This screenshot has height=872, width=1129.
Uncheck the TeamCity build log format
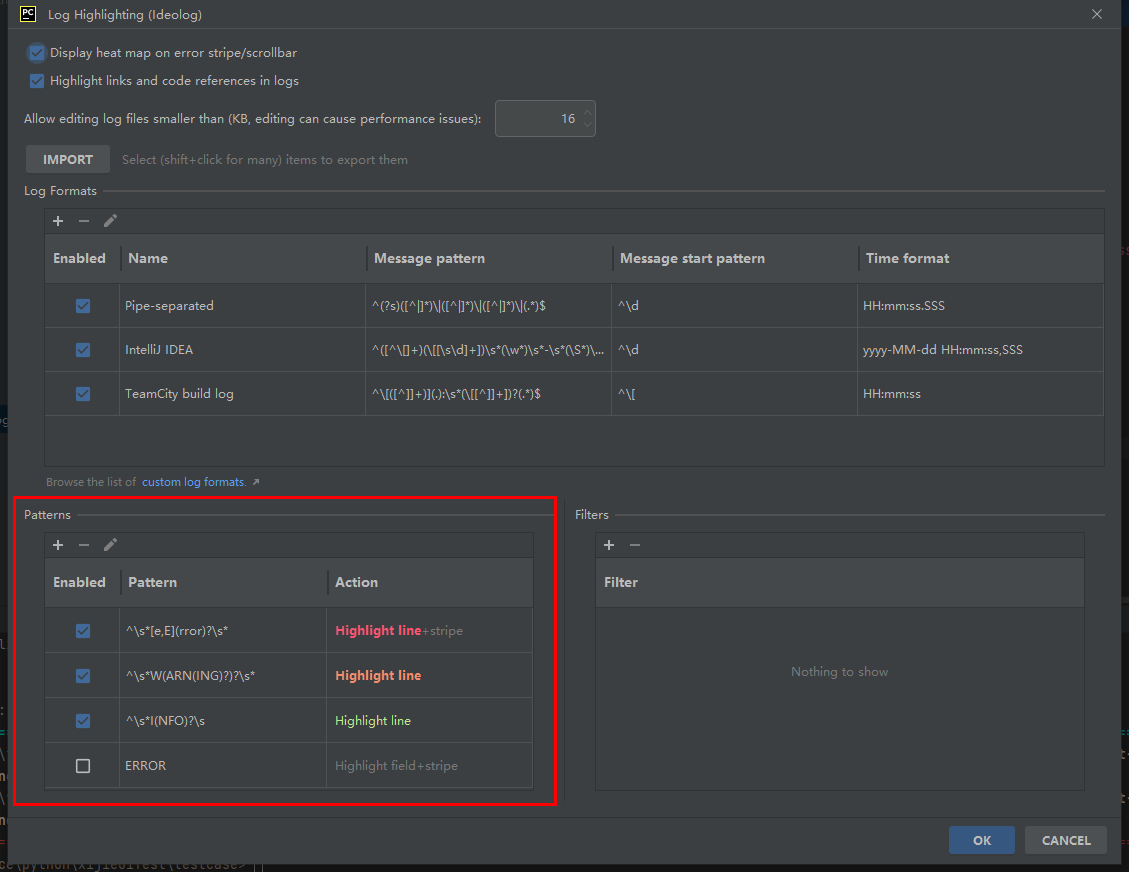point(83,394)
